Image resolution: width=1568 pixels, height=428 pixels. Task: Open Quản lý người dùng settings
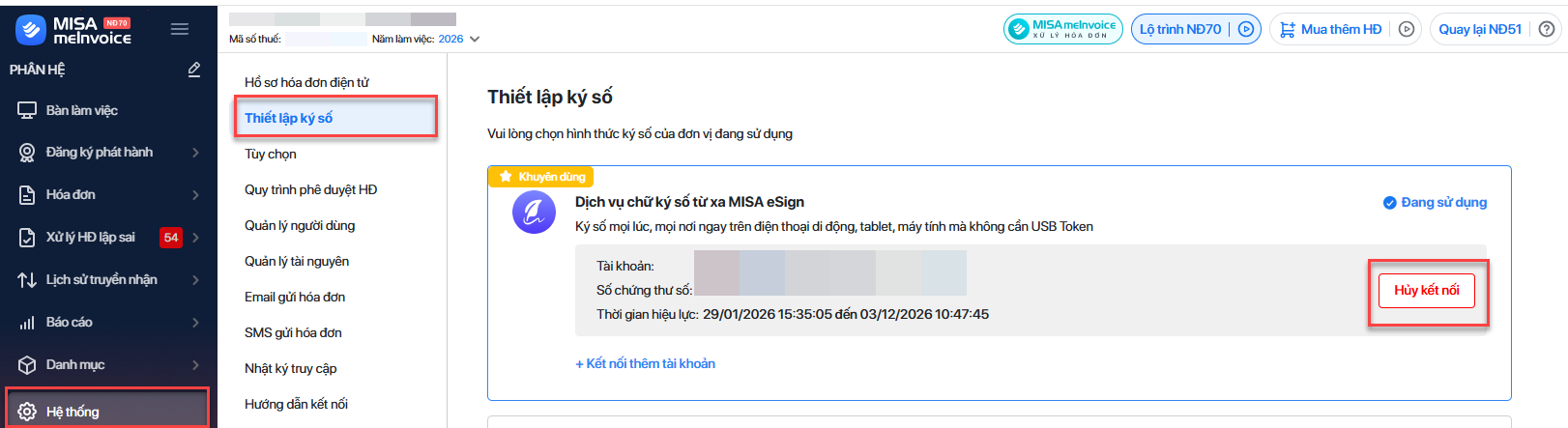click(x=300, y=225)
